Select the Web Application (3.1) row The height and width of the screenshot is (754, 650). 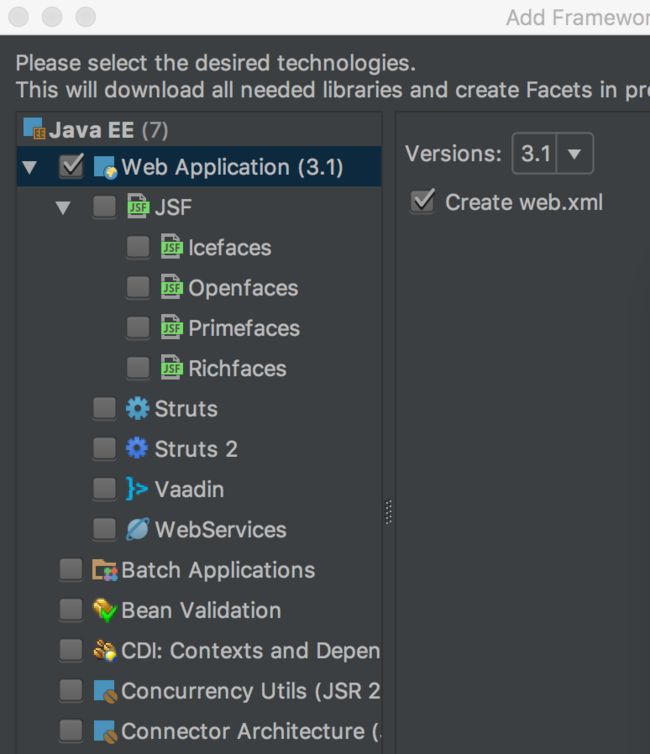[199, 167]
